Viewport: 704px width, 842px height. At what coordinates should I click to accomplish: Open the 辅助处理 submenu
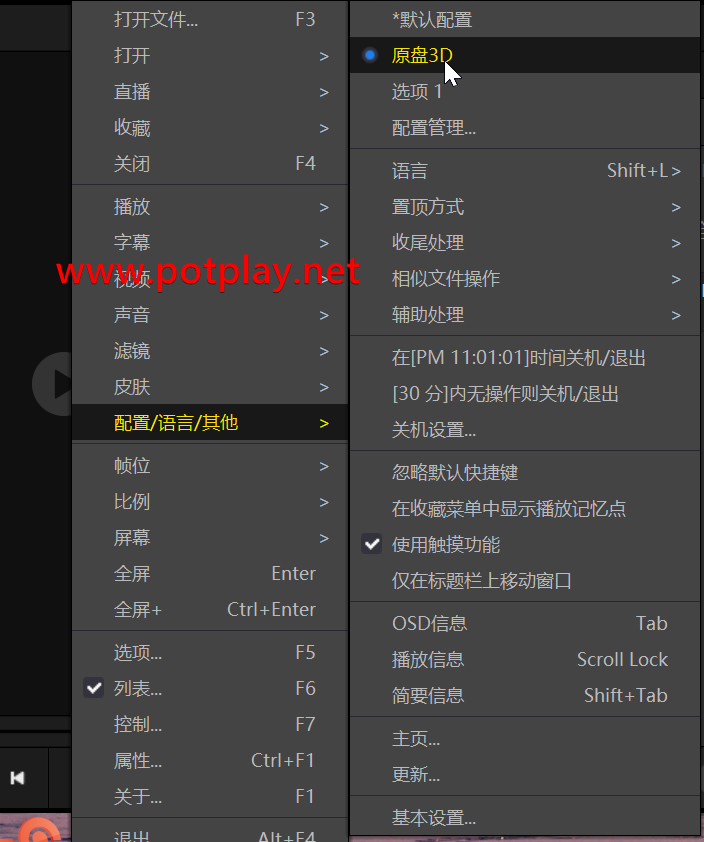pos(525,315)
